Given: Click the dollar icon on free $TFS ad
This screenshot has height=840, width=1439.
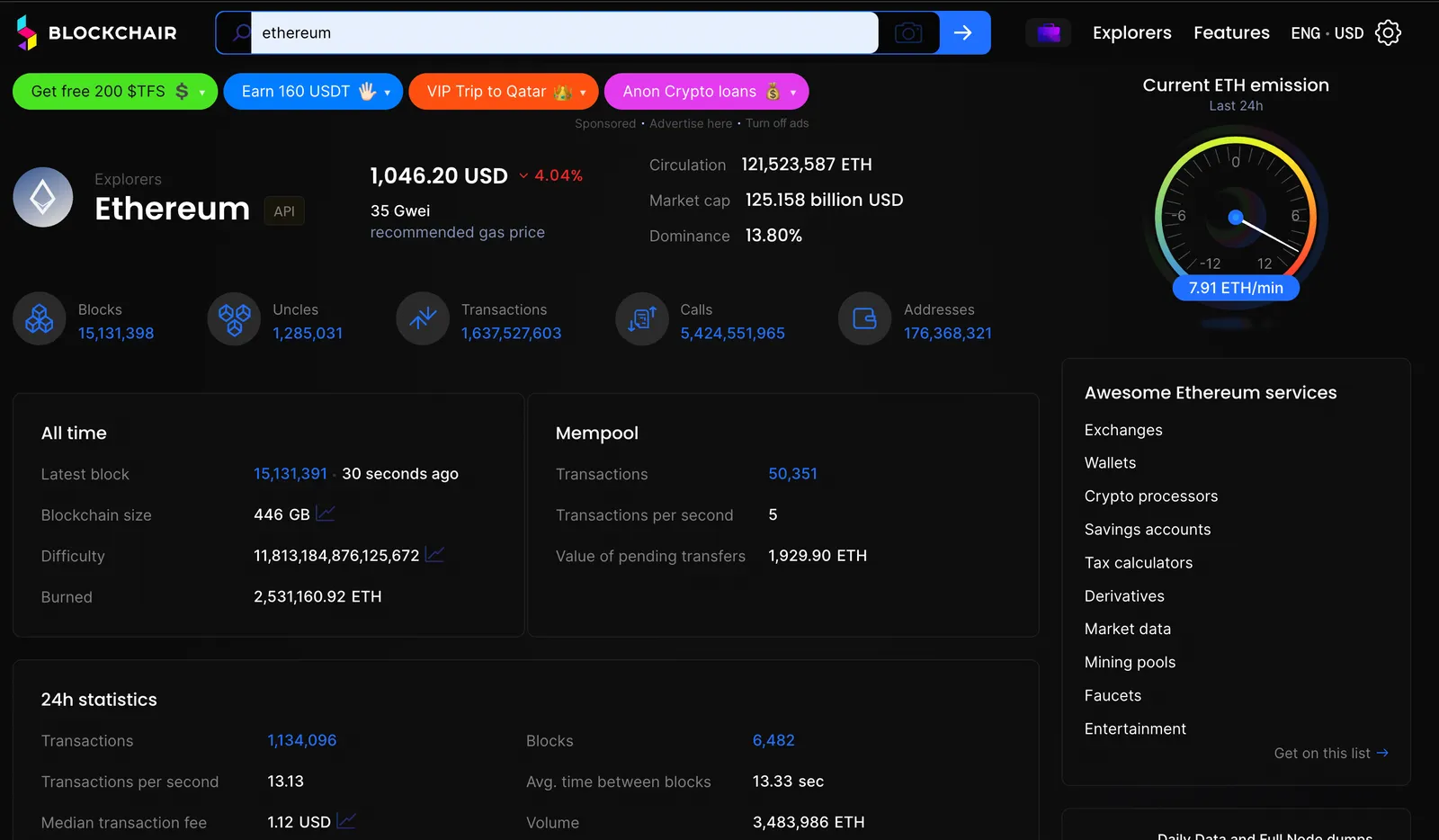Looking at the screenshot, I should (182, 92).
